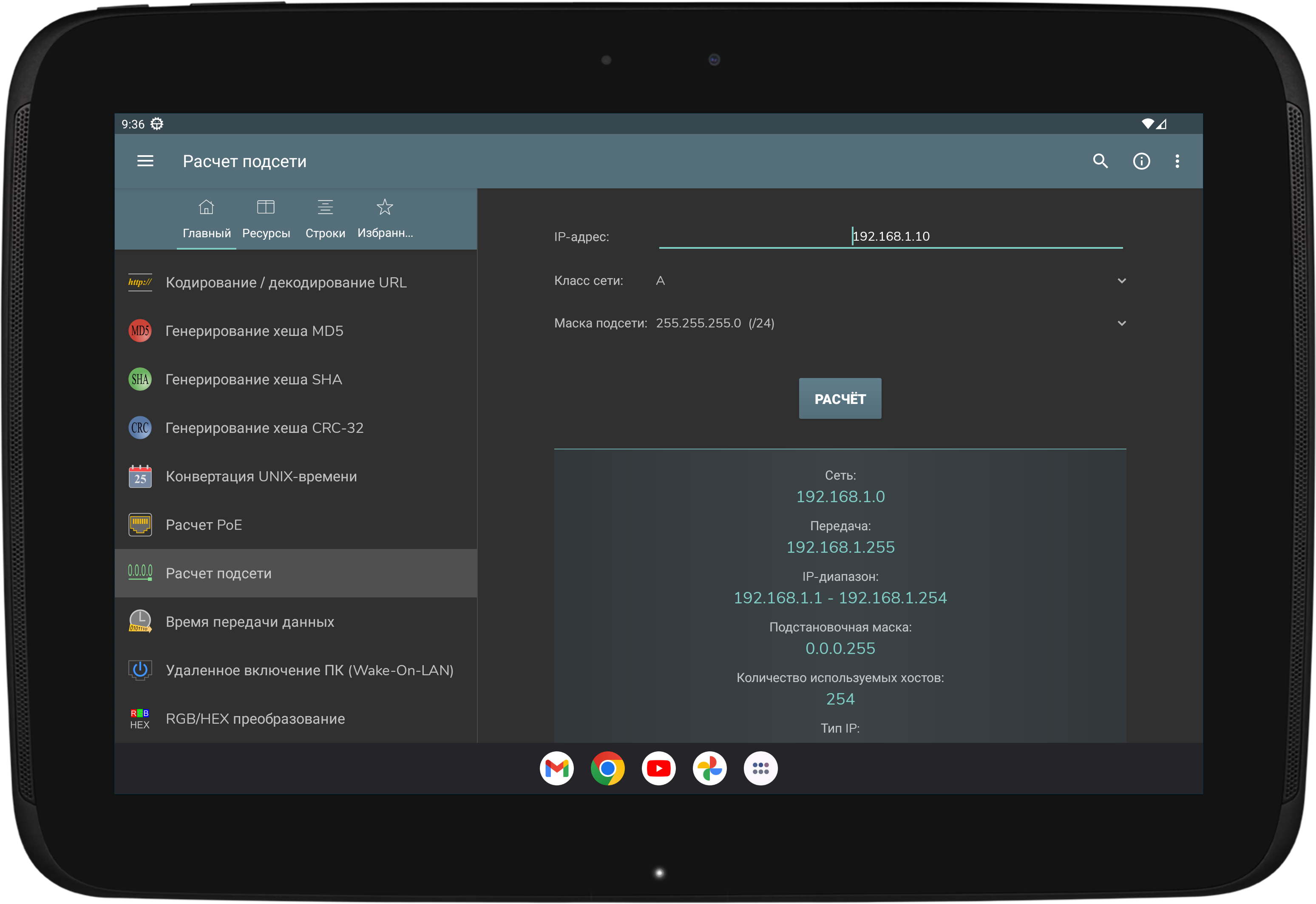Launch Chrome from the dock
Screen dimensions: 1316x904
point(607,769)
